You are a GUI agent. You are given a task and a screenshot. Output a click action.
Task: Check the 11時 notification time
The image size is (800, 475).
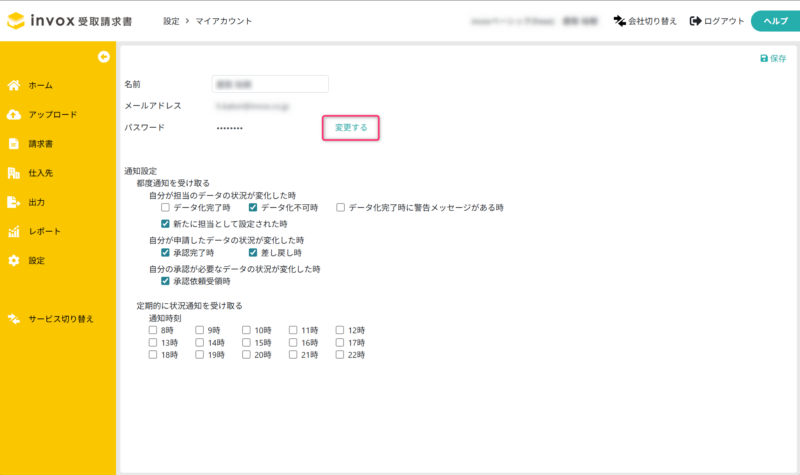(x=293, y=330)
